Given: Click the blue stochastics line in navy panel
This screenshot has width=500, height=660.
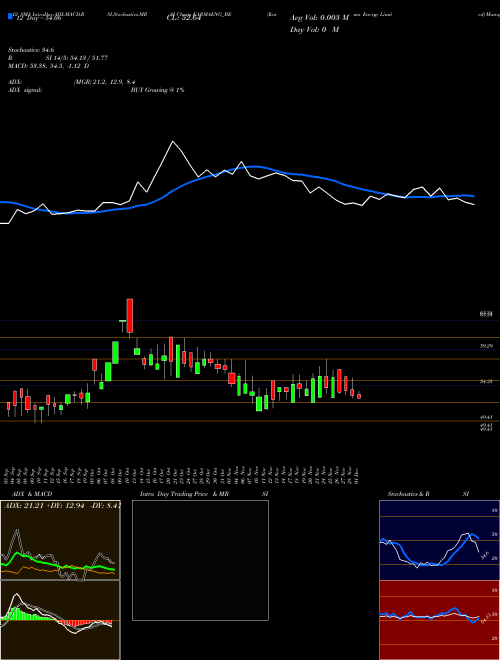Looking at the screenshot, I should pyautogui.click(x=429, y=551).
